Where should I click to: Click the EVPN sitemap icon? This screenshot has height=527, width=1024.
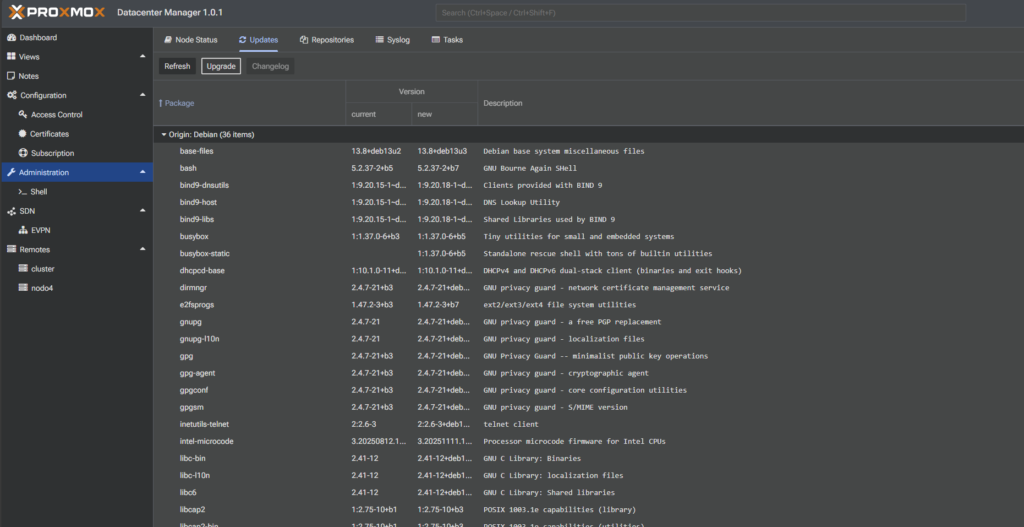(x=23, y=230)
